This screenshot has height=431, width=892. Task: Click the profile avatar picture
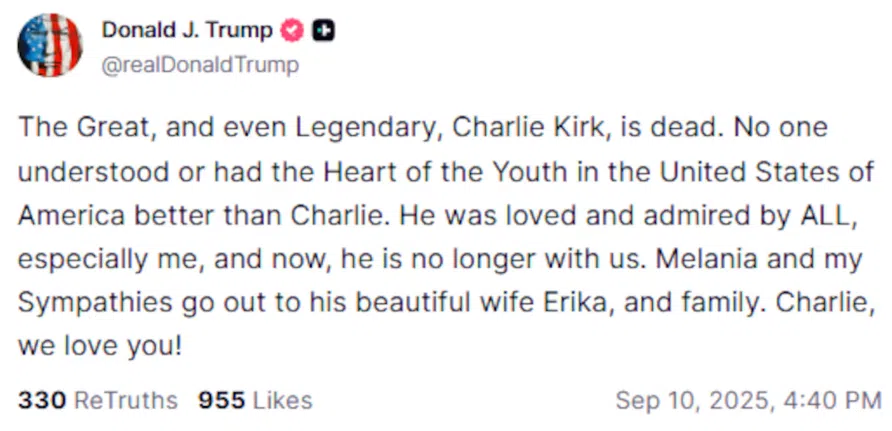50,46
